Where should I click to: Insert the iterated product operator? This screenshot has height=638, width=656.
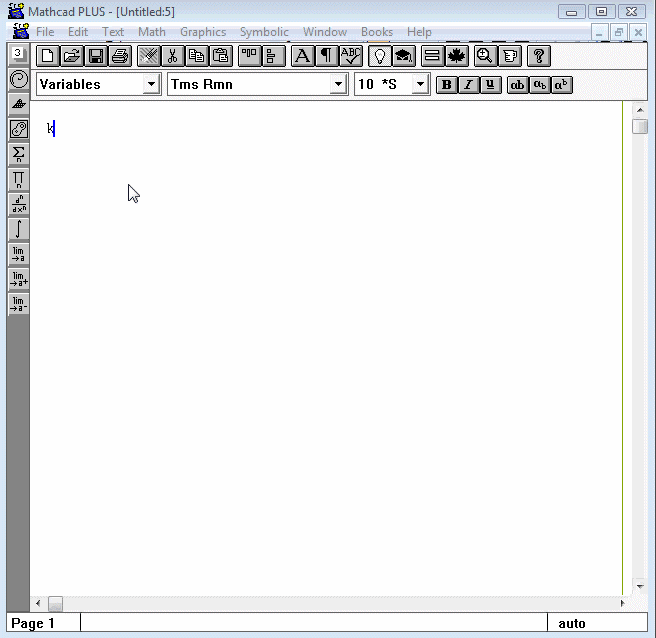coord(18,179)
